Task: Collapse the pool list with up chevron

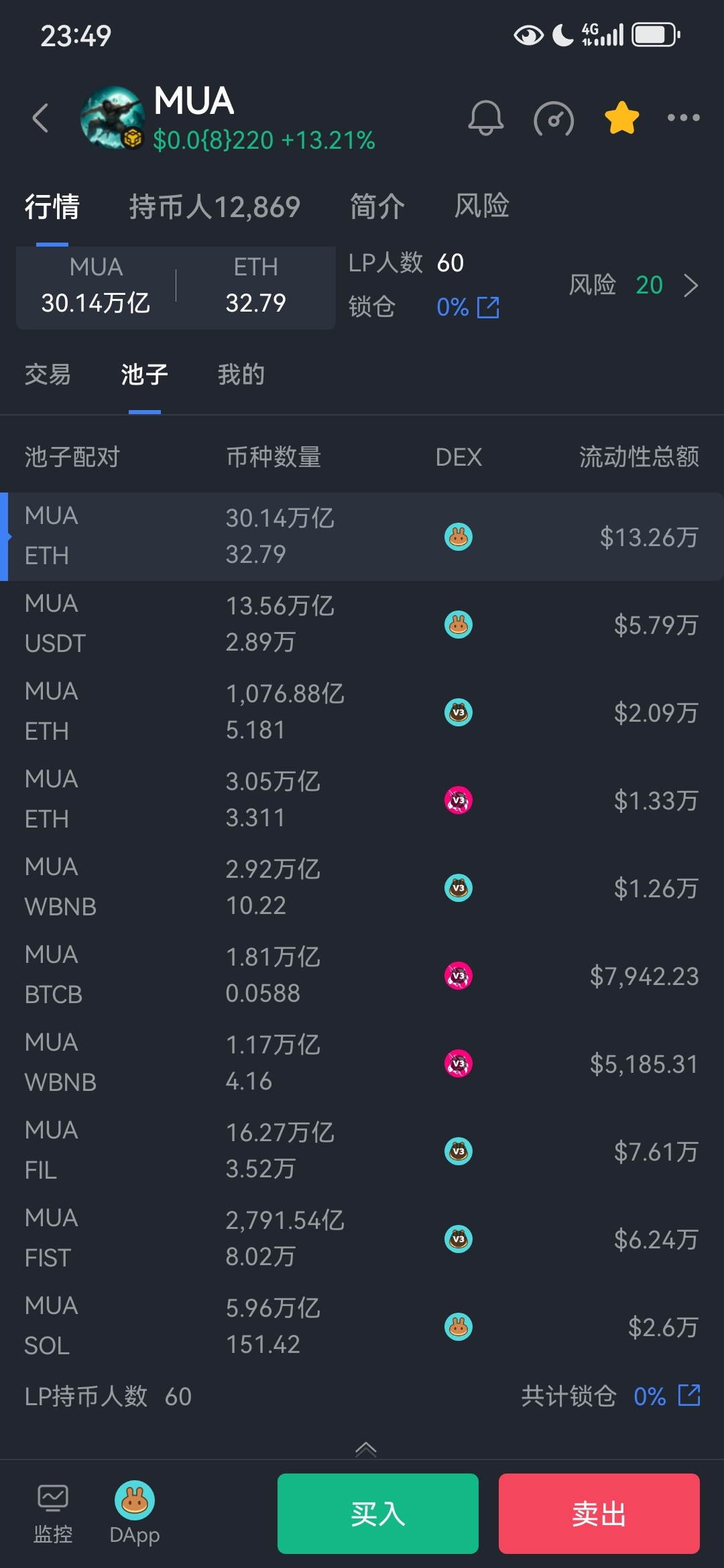Action: point(365,1449)
